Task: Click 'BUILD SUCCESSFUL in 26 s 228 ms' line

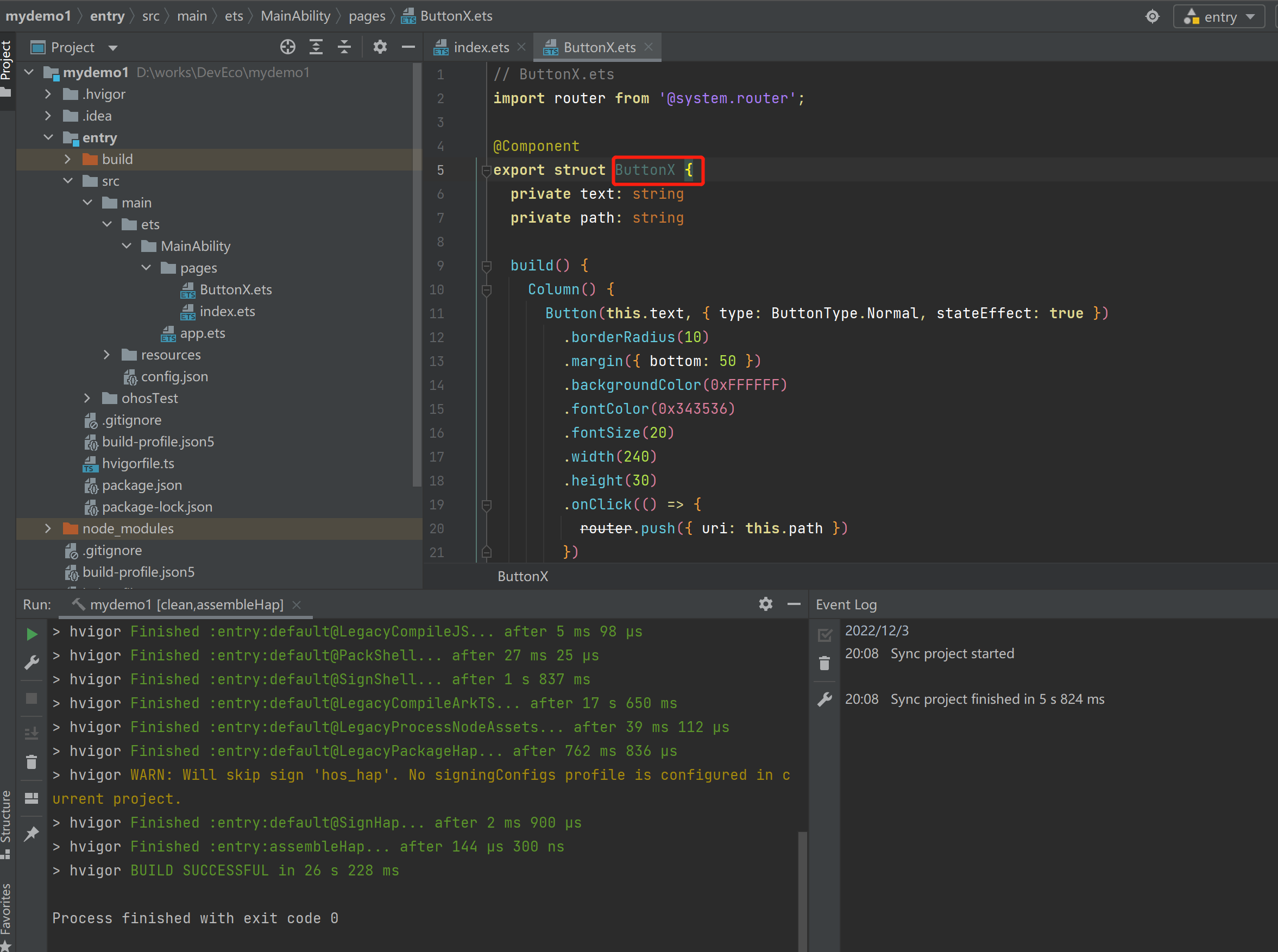Action: tap(265, 870)
